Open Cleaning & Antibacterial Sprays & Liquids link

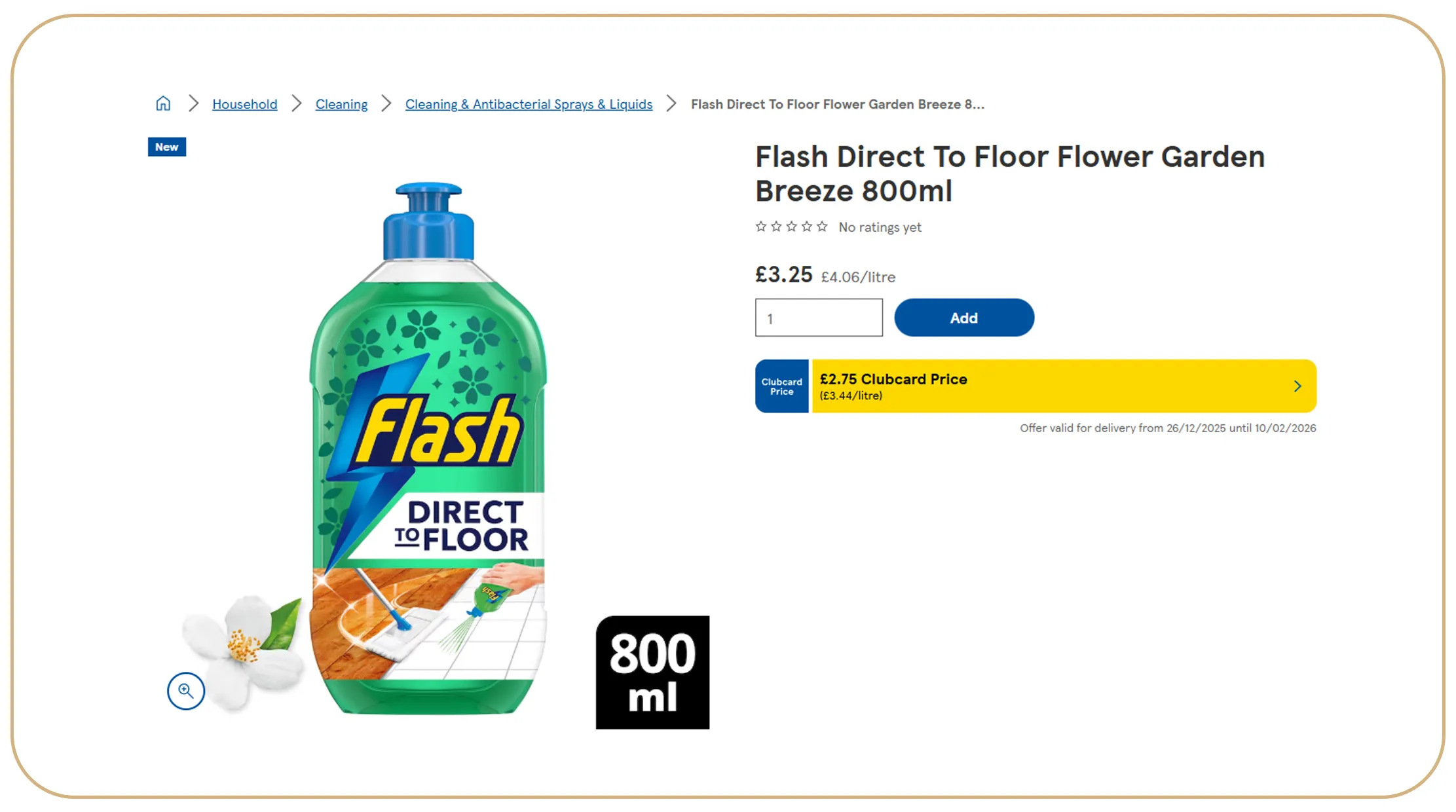pos(529,104)
